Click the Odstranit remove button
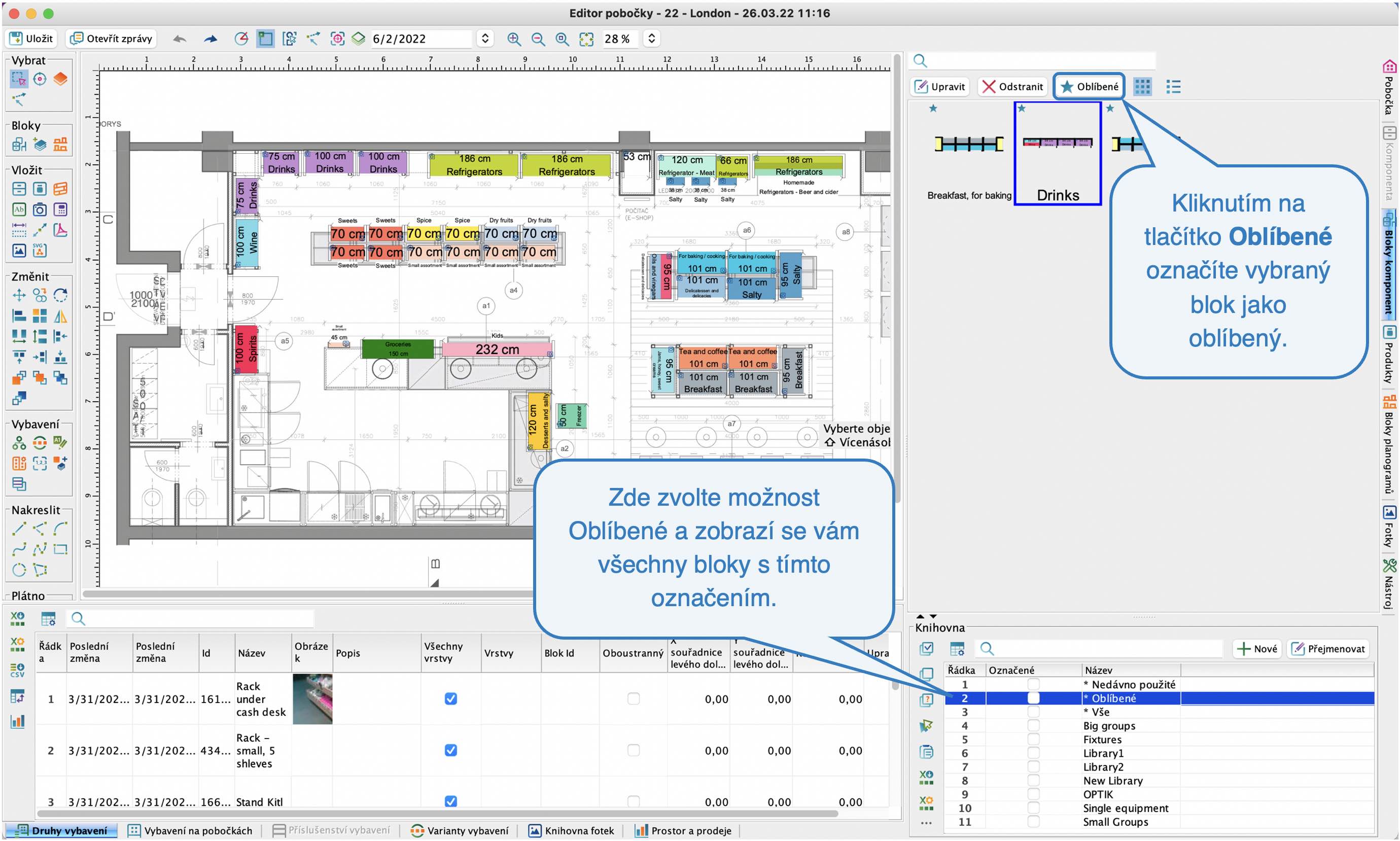 pos(1012,87)
